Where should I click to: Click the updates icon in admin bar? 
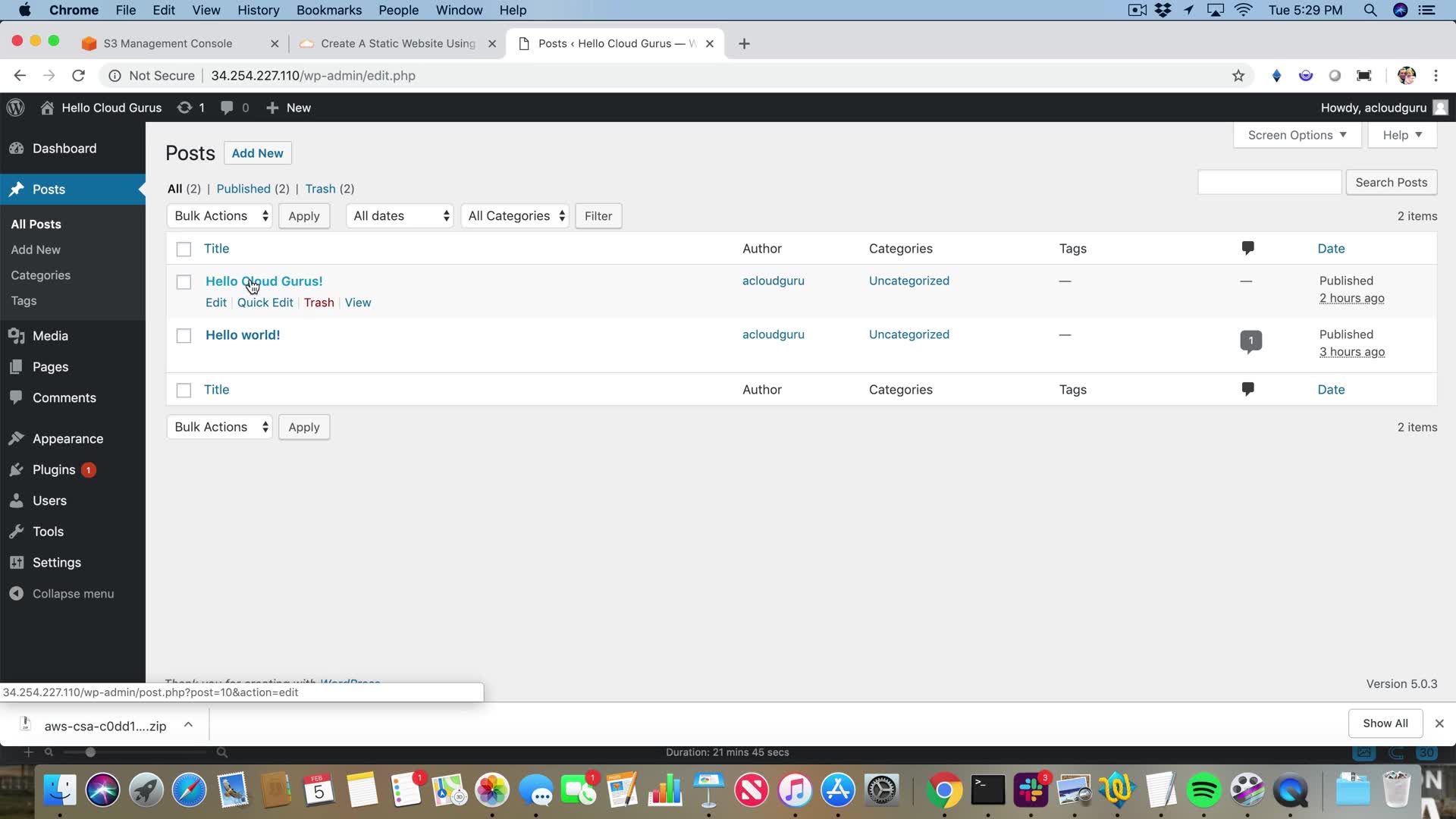tap(184, 108)
